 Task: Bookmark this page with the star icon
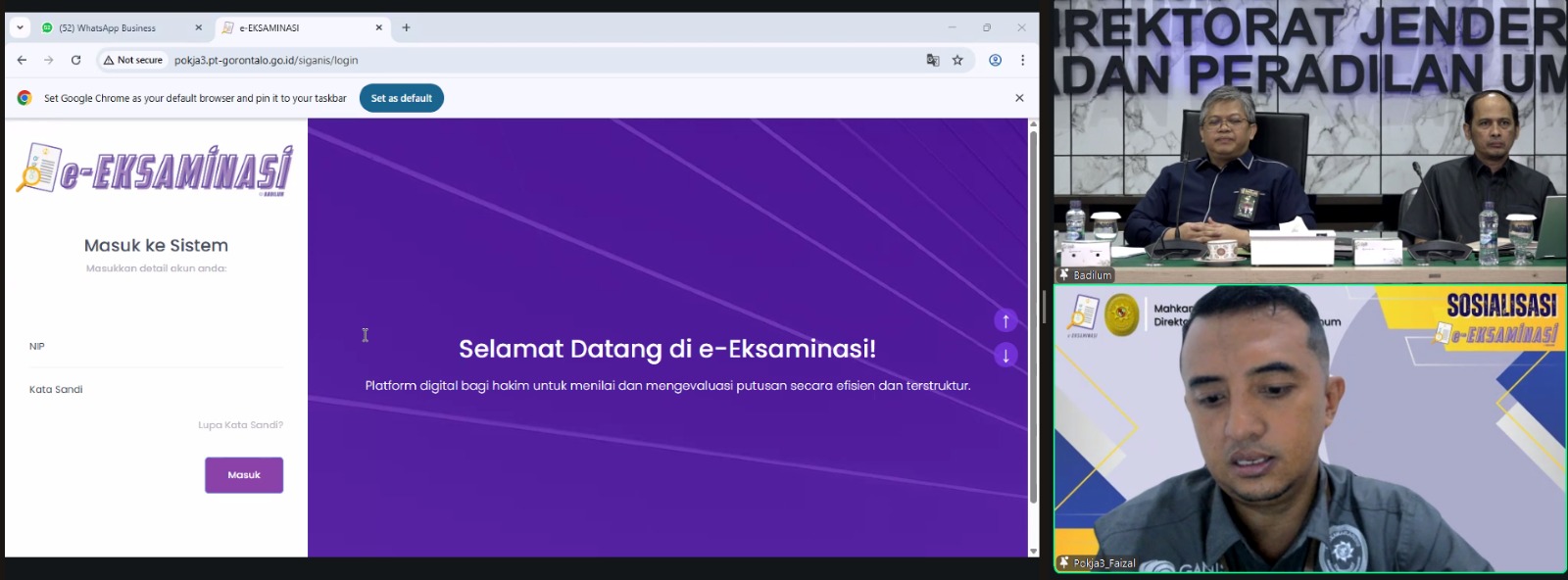point(957,60)
